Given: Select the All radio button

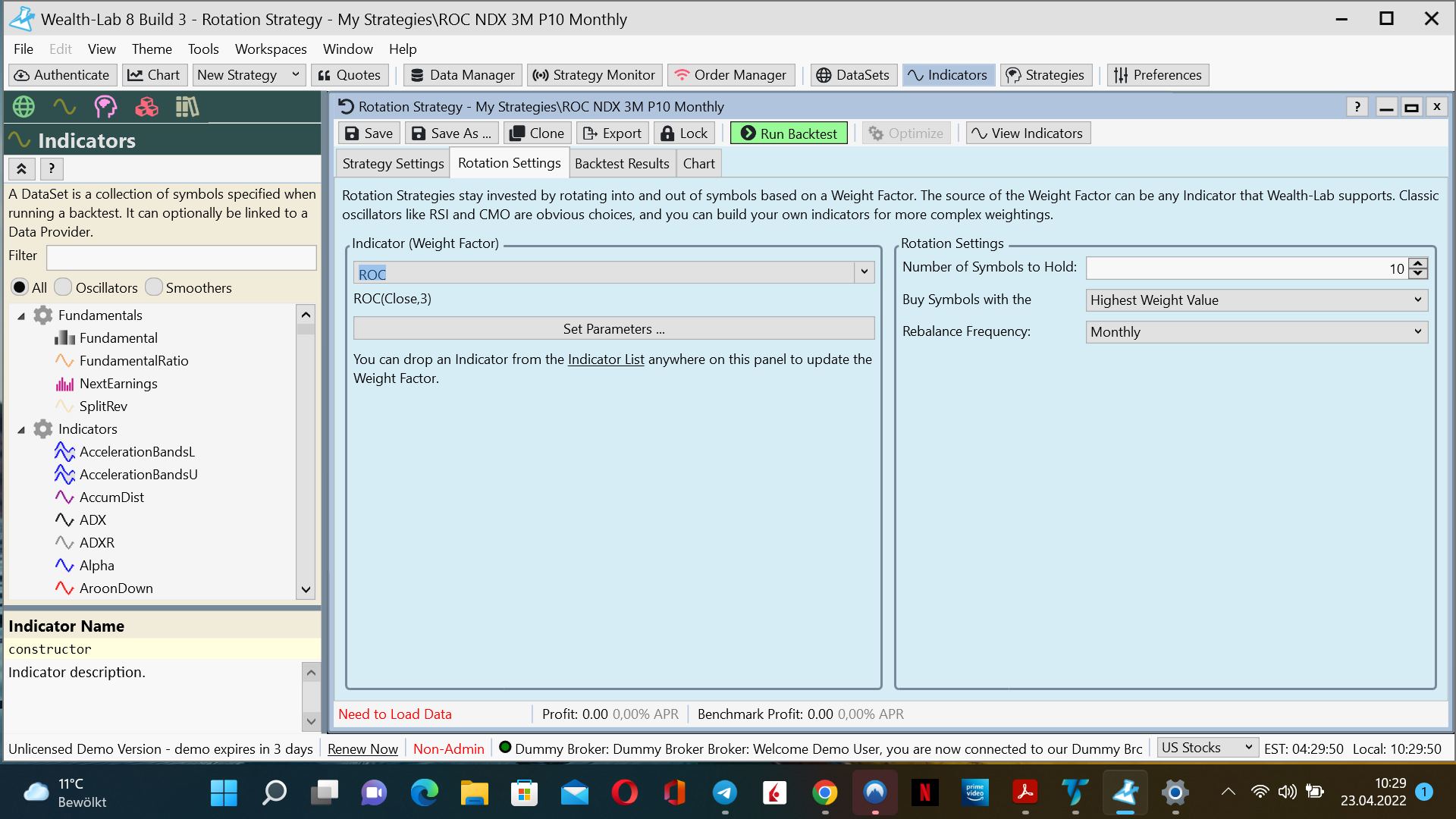Looking at the screenshot, I should click(20, 287).
